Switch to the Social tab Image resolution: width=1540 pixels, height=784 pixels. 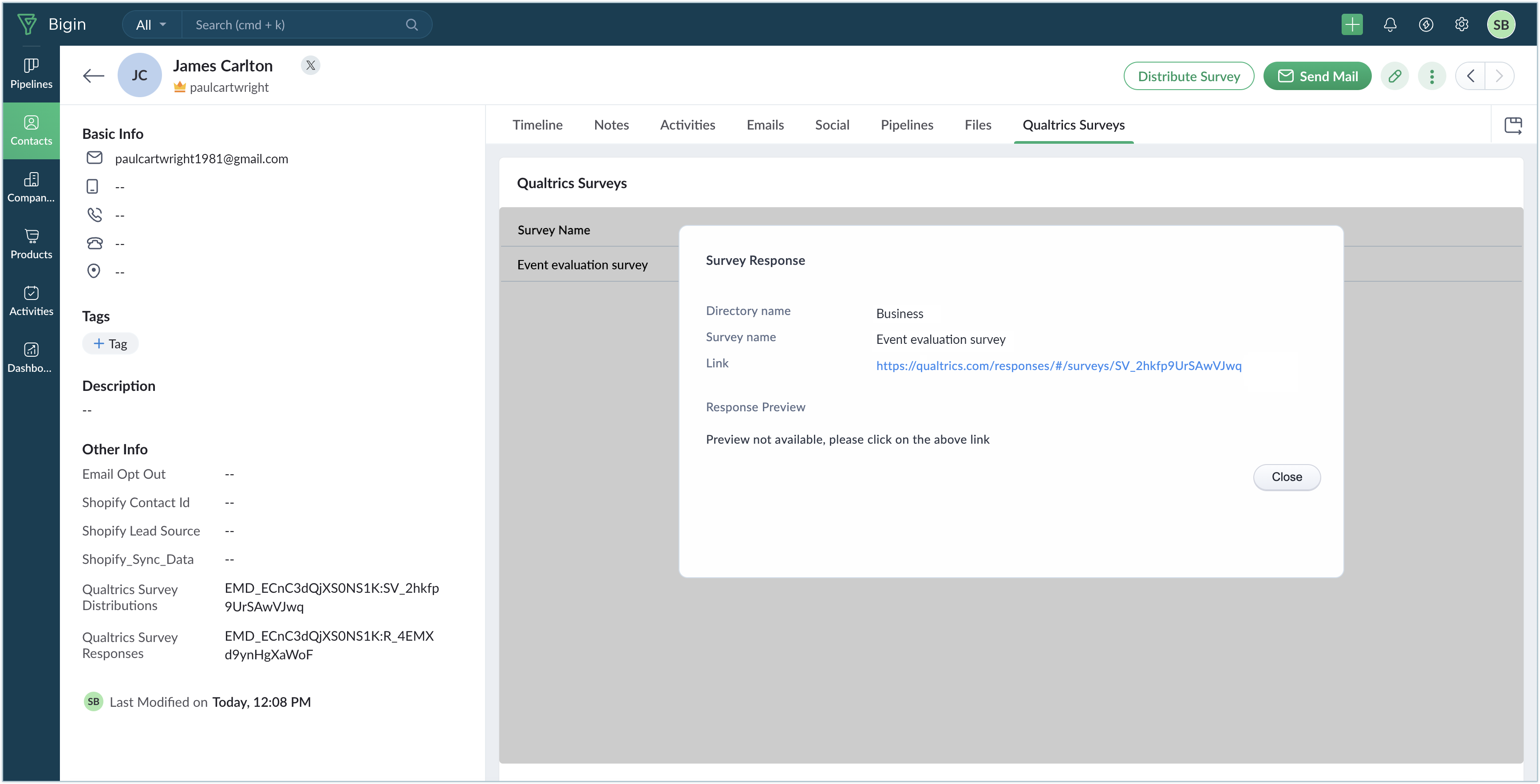coord(832,125)
